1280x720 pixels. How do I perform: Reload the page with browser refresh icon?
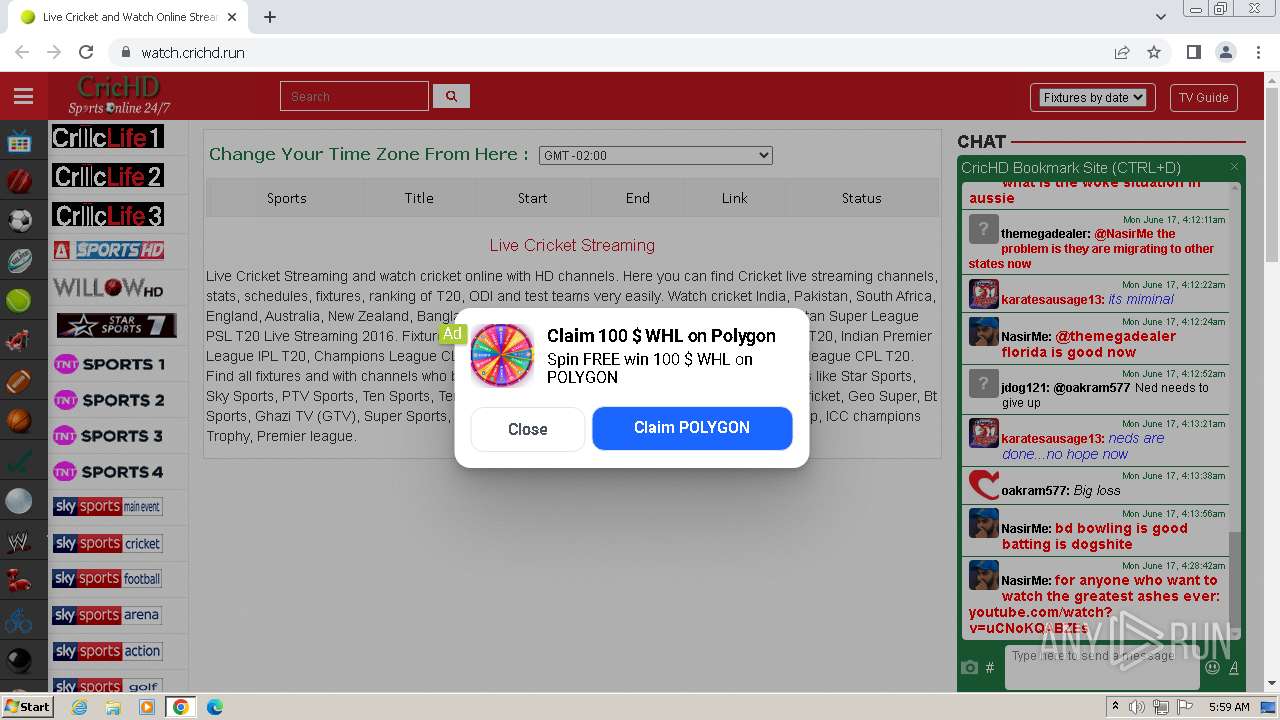pos(86,52)
